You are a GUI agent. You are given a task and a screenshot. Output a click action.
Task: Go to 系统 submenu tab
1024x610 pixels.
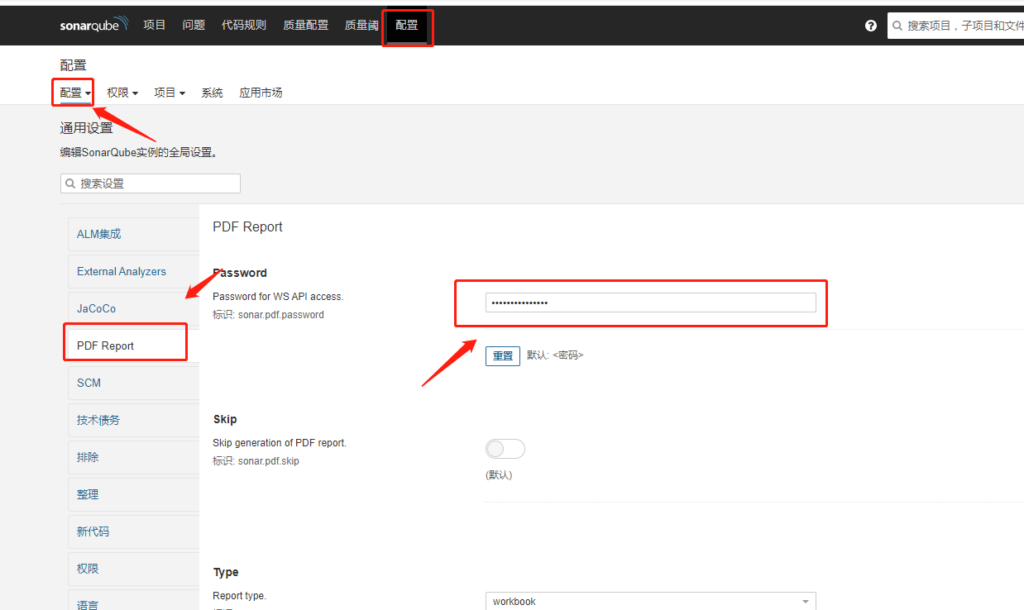coord(212,93)
